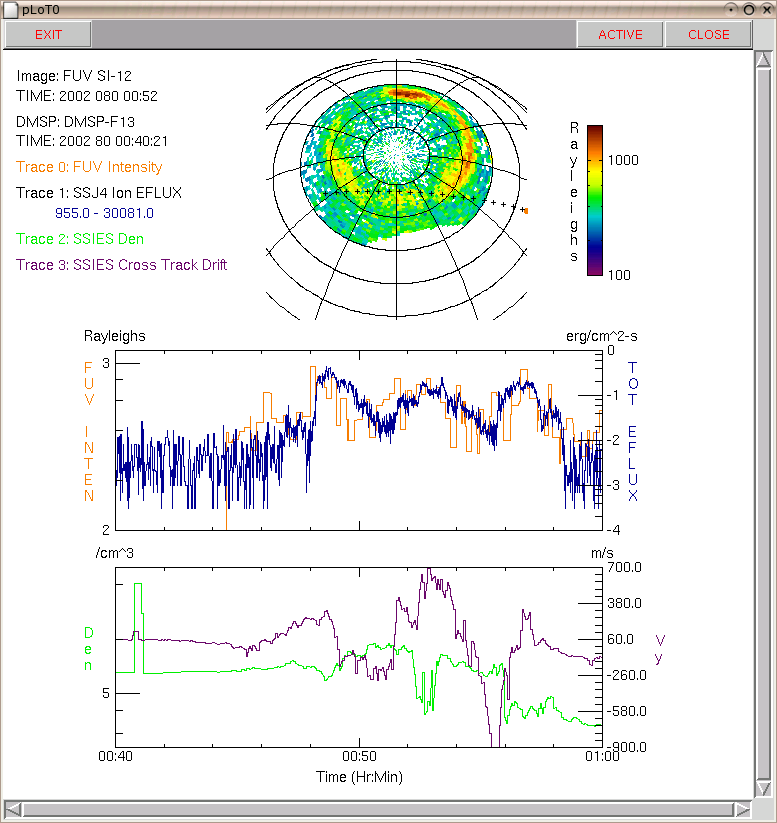Click the vertical scrollbar down arrow
This screenshot has height=823, width=777.
click(x=763, y=788)
